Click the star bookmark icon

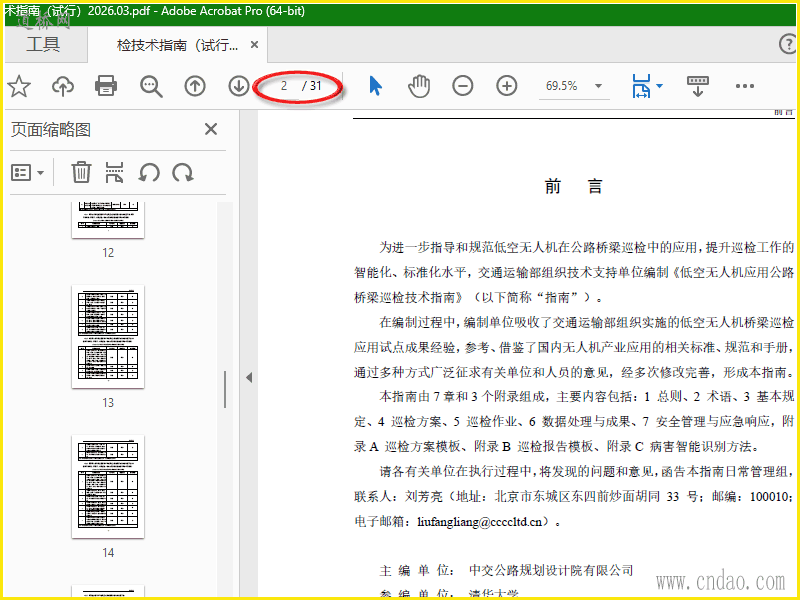(x=19, y=86)
